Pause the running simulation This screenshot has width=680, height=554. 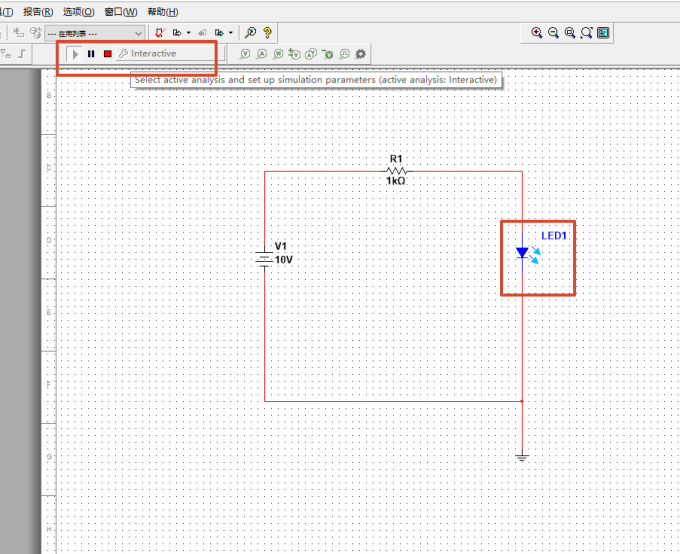click(x=91, y=54)
